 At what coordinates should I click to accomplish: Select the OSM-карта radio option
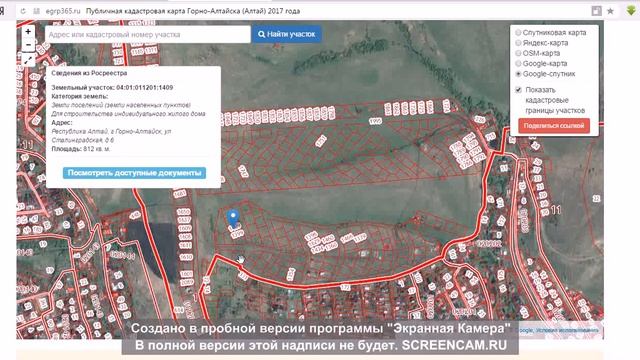pos(518,53)
